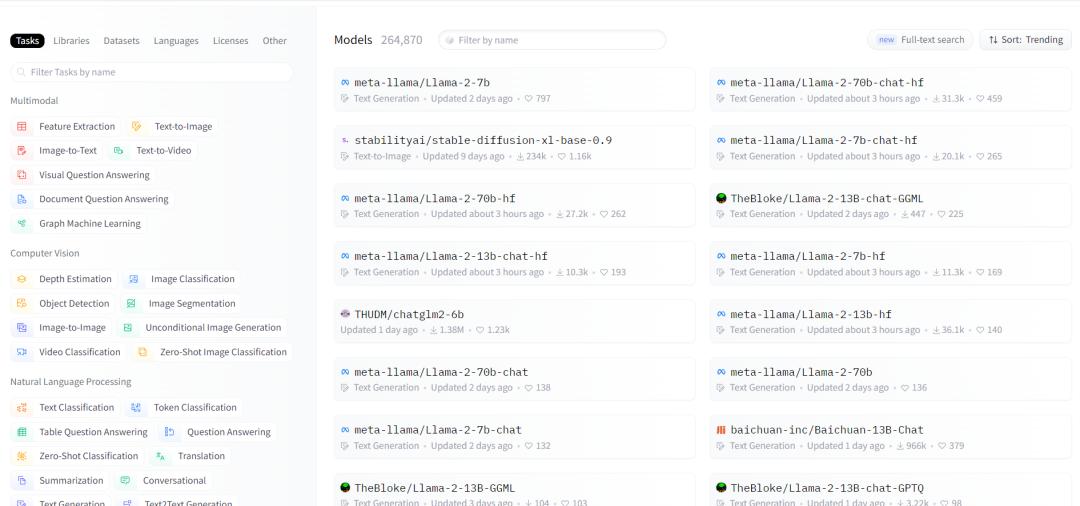Viewport: 1080px width, 506px height.
Task: Click Document Question Answering icon
Action: (22, 200)
